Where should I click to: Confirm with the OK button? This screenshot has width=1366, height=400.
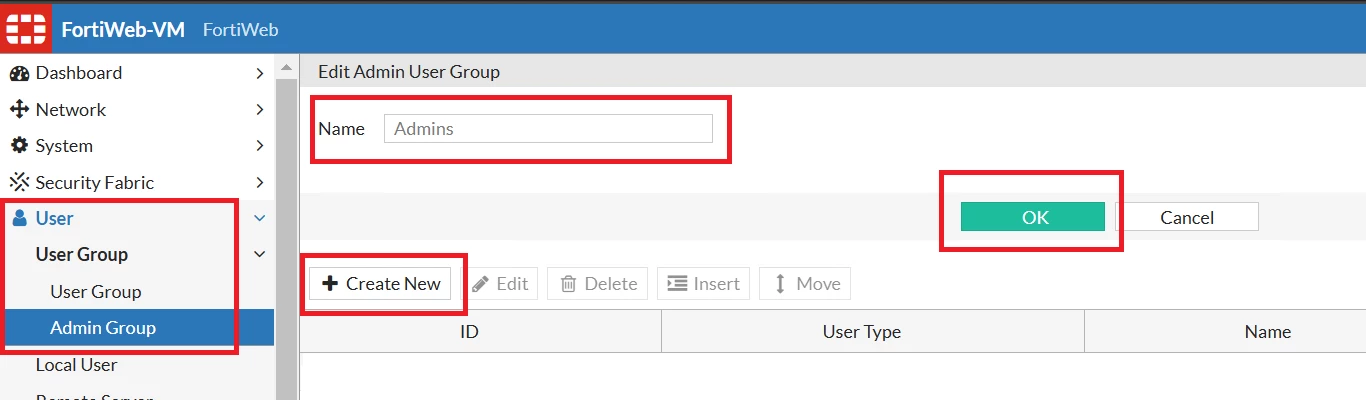coord(1033,217)
